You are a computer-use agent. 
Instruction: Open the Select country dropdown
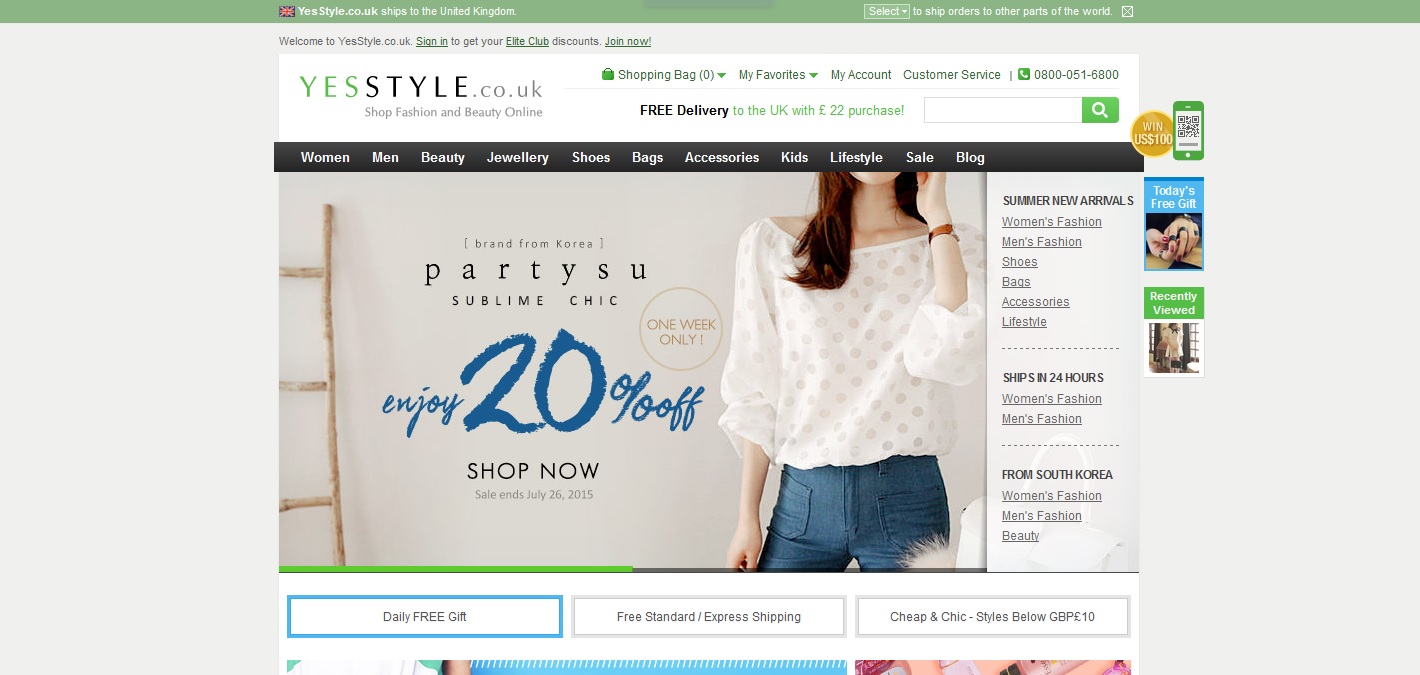coord(887,12)
